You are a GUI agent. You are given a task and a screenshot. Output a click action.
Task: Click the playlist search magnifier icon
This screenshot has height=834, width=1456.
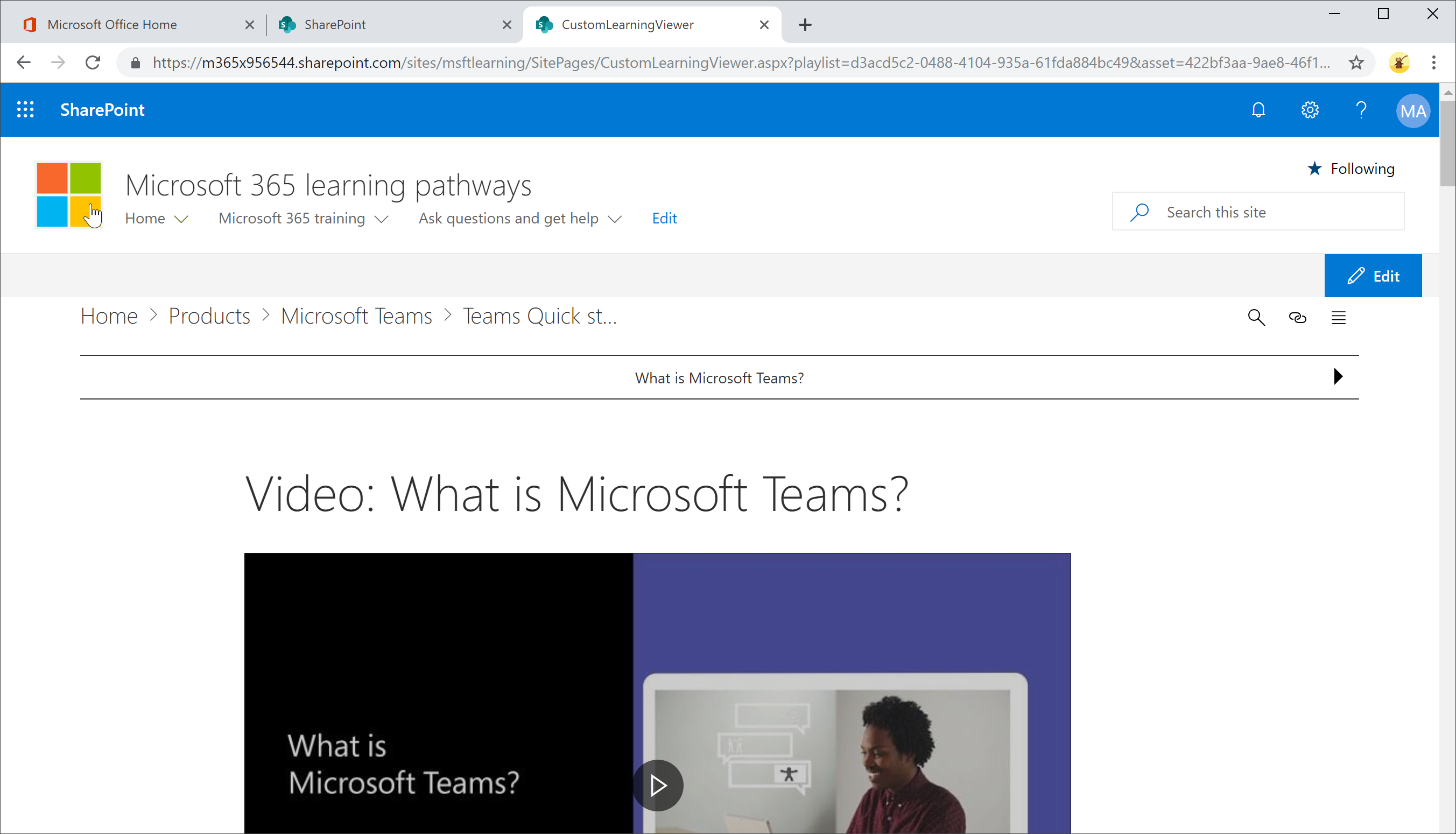[1256, 317]
